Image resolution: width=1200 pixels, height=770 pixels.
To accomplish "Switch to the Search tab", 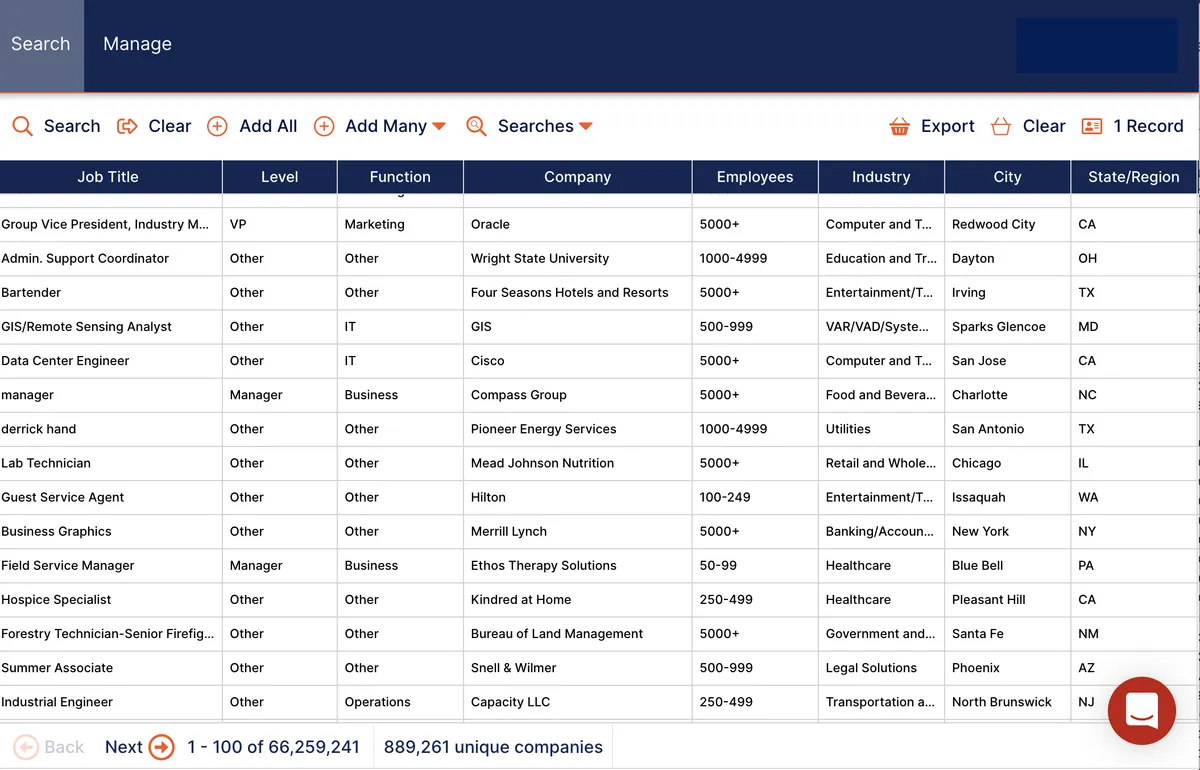I will [41, 45].
